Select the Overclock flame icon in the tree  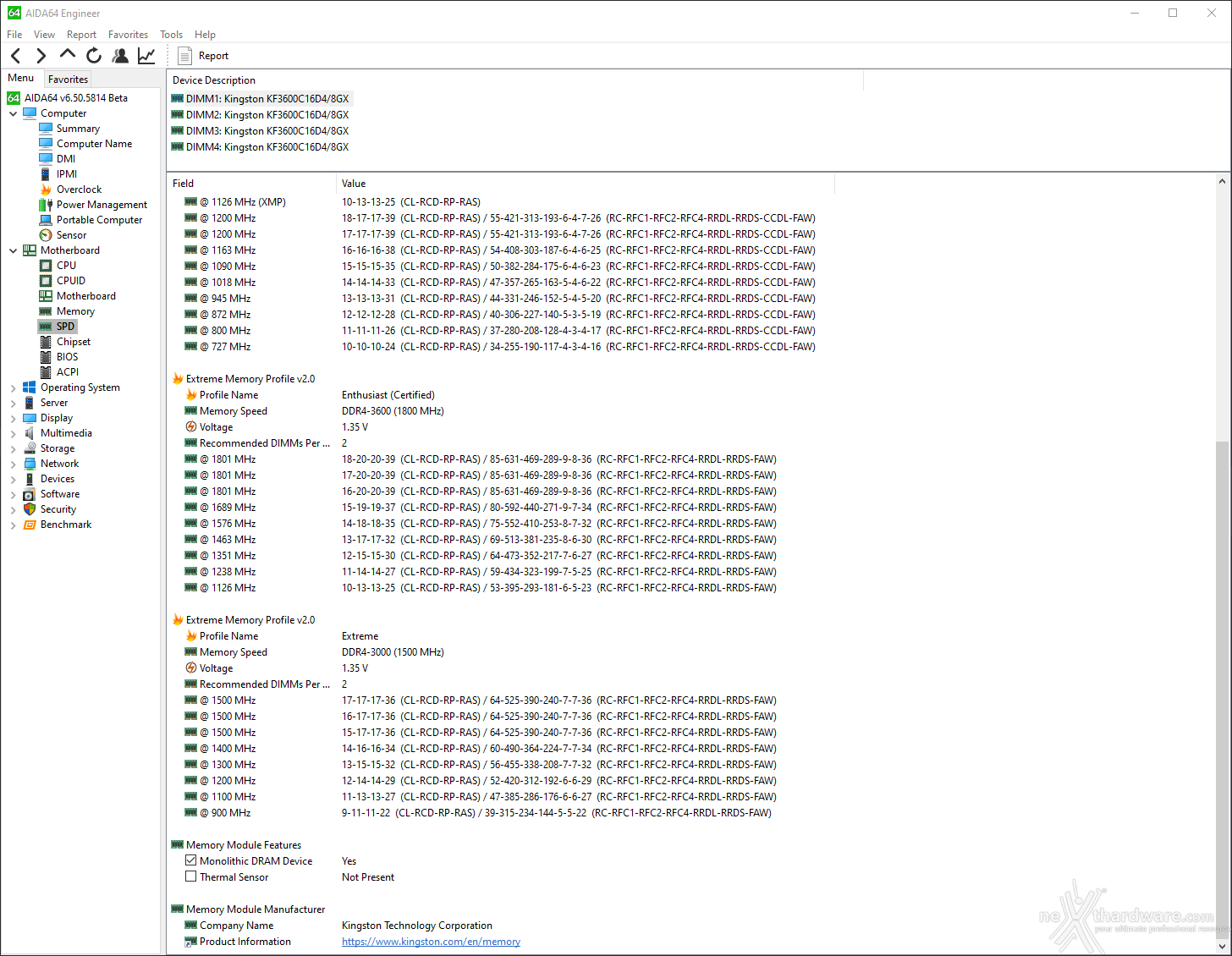click(46, 190)
